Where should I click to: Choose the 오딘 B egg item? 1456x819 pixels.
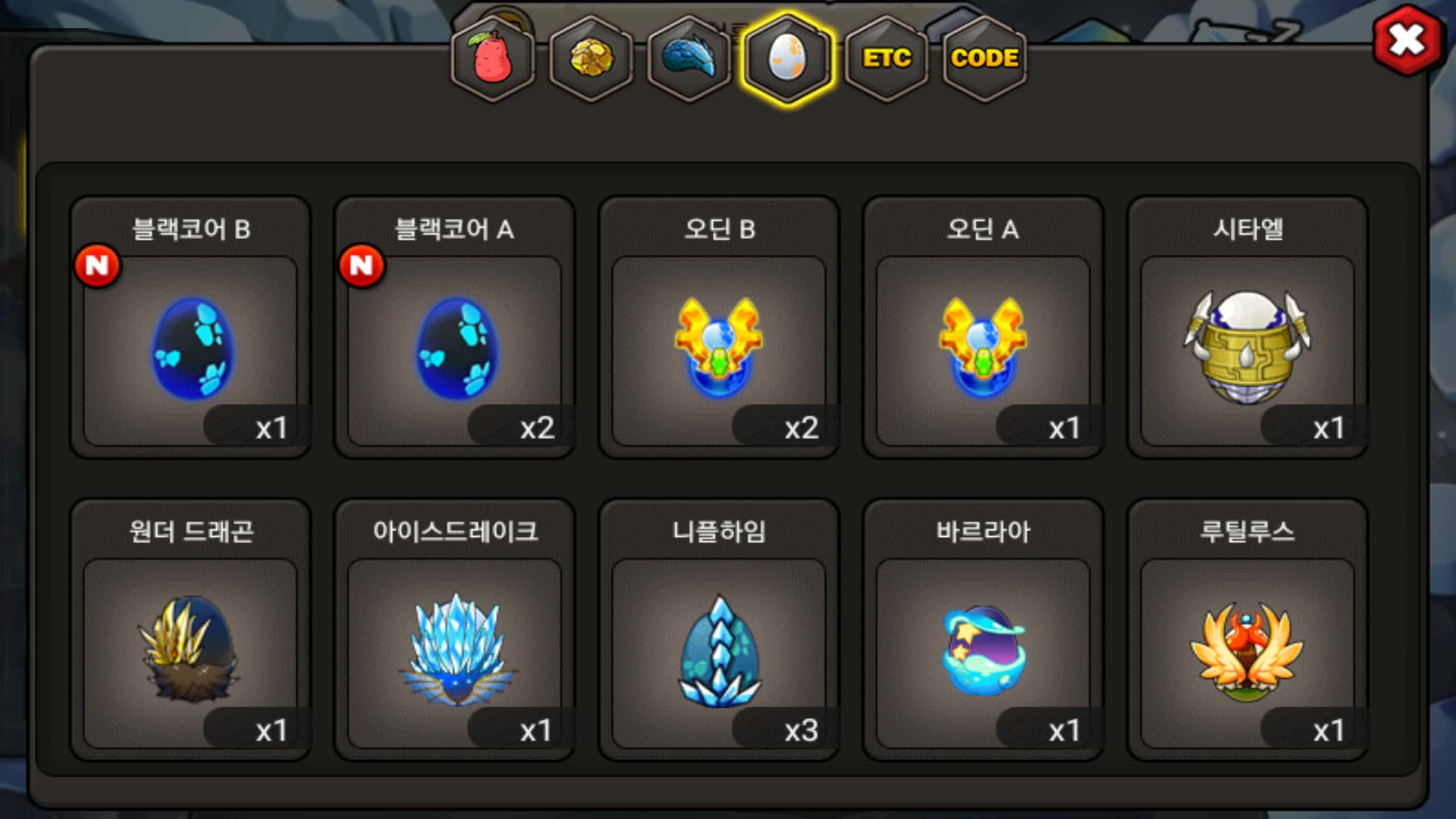[x=719, y=327]
